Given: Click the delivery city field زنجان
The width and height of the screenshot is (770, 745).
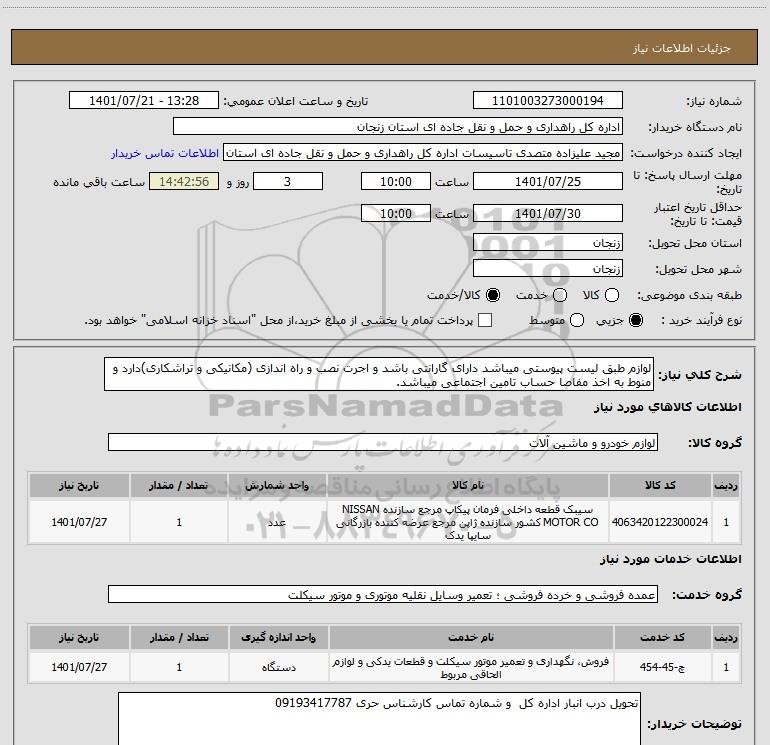Looking at the screenshot, I should pyautogui.click(x=548, y=268).
